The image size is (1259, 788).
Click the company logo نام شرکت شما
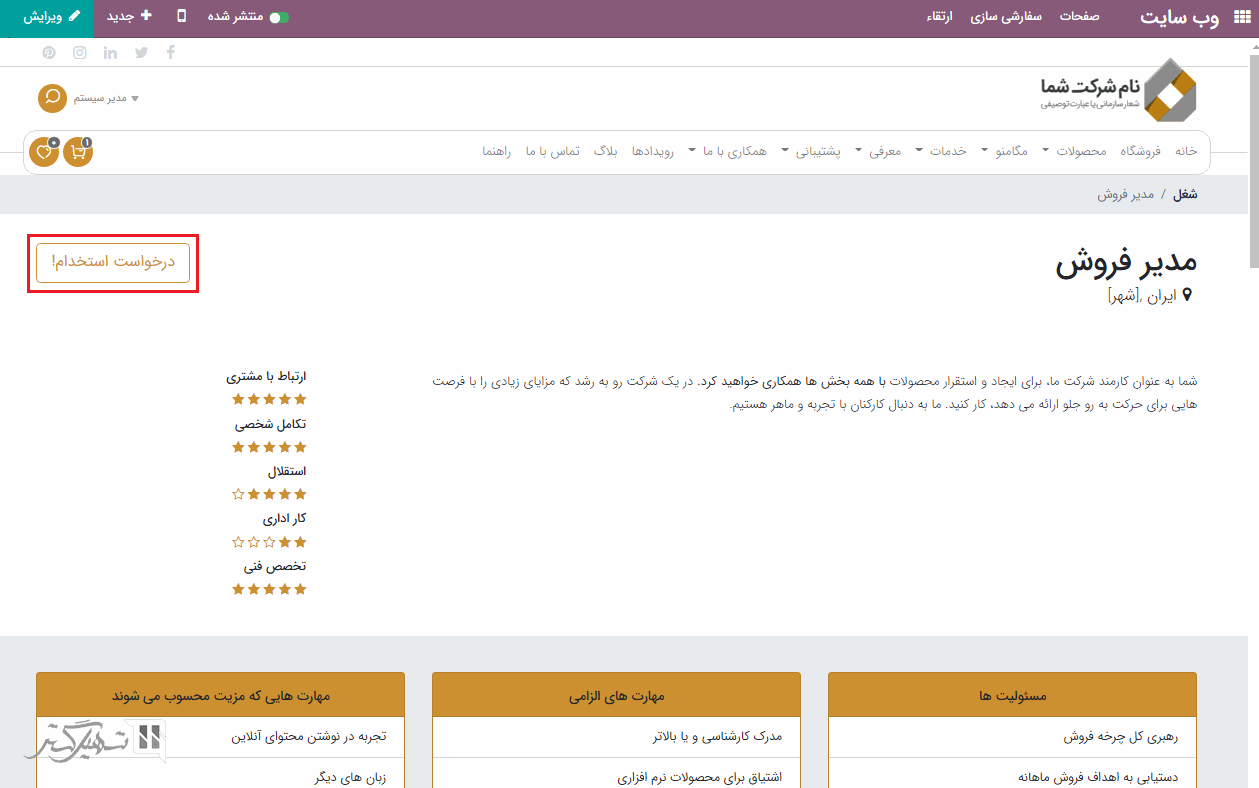[1117, 91]
